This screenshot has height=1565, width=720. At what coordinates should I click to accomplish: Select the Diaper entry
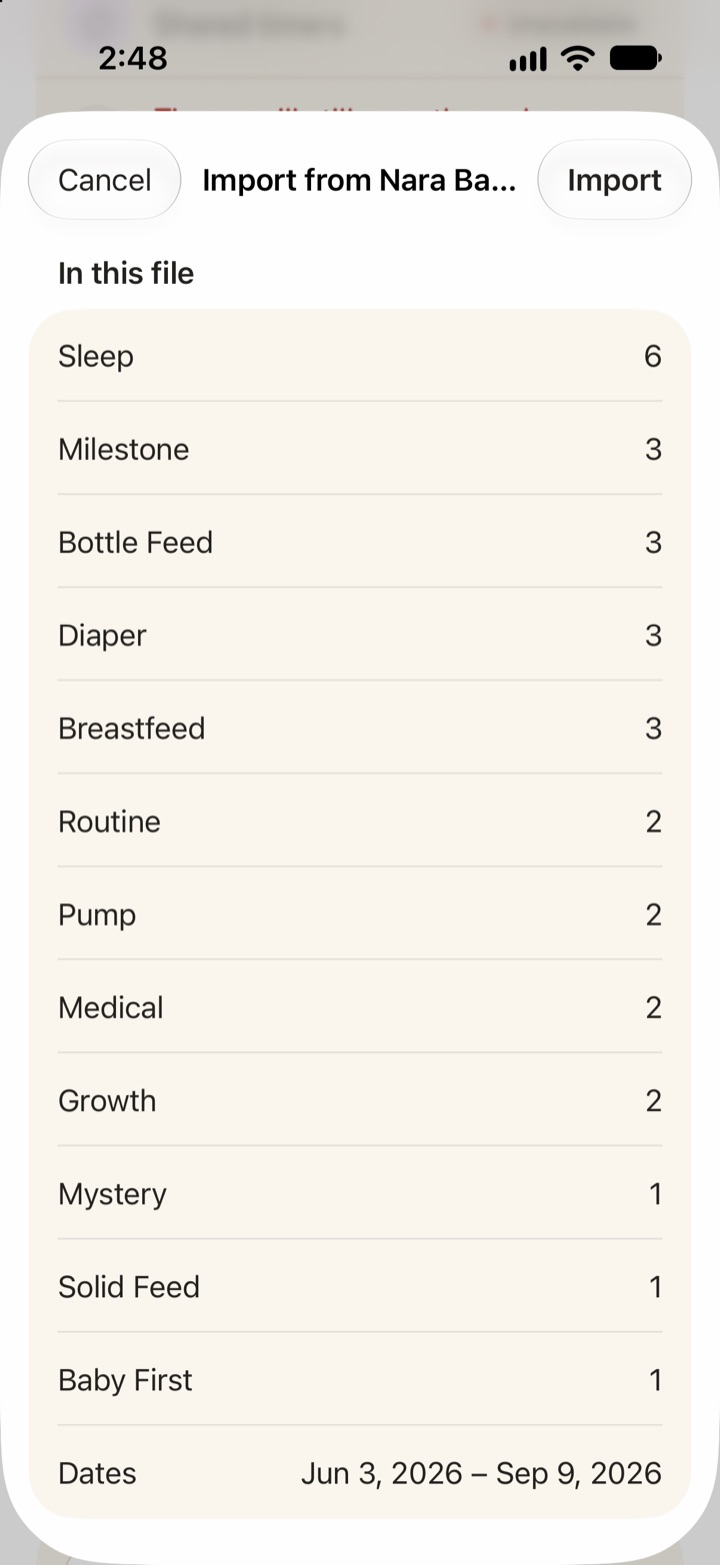[360, 635]
